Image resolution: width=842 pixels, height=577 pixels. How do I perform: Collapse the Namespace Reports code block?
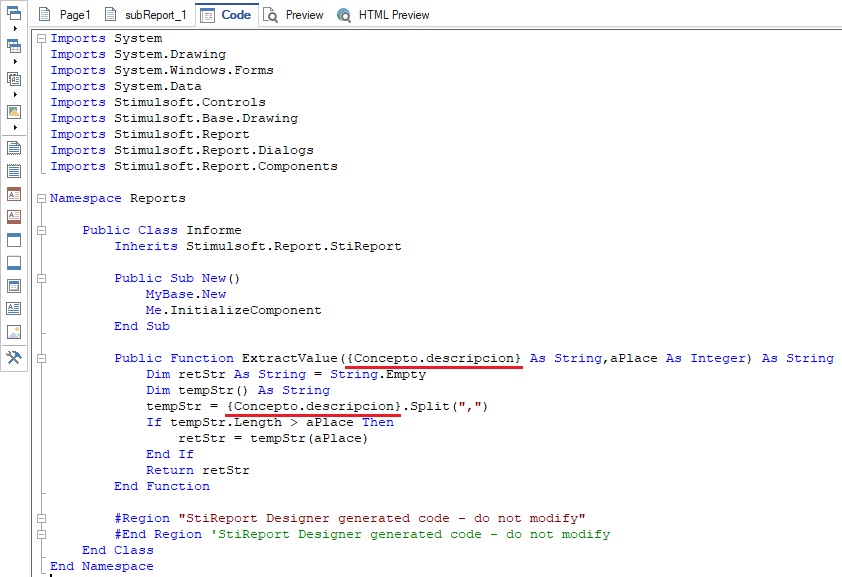point(40,198)
